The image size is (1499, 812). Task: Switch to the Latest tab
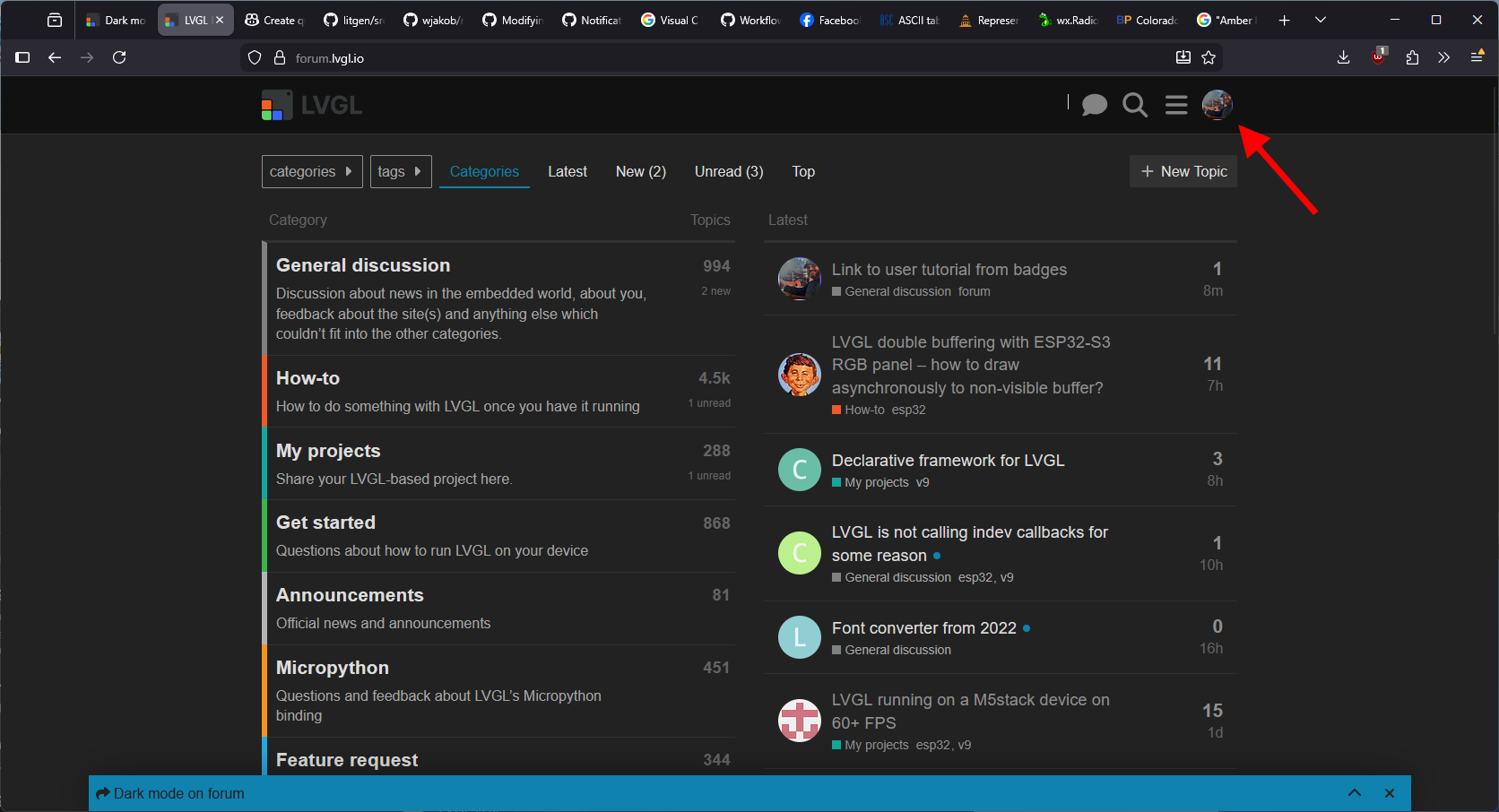(x=567, y=172)
